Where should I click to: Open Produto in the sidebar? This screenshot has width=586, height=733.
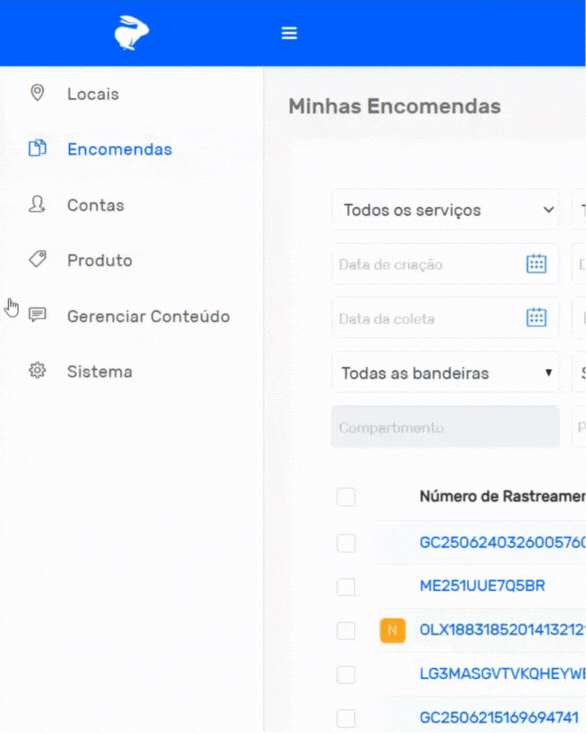[100, 260]
